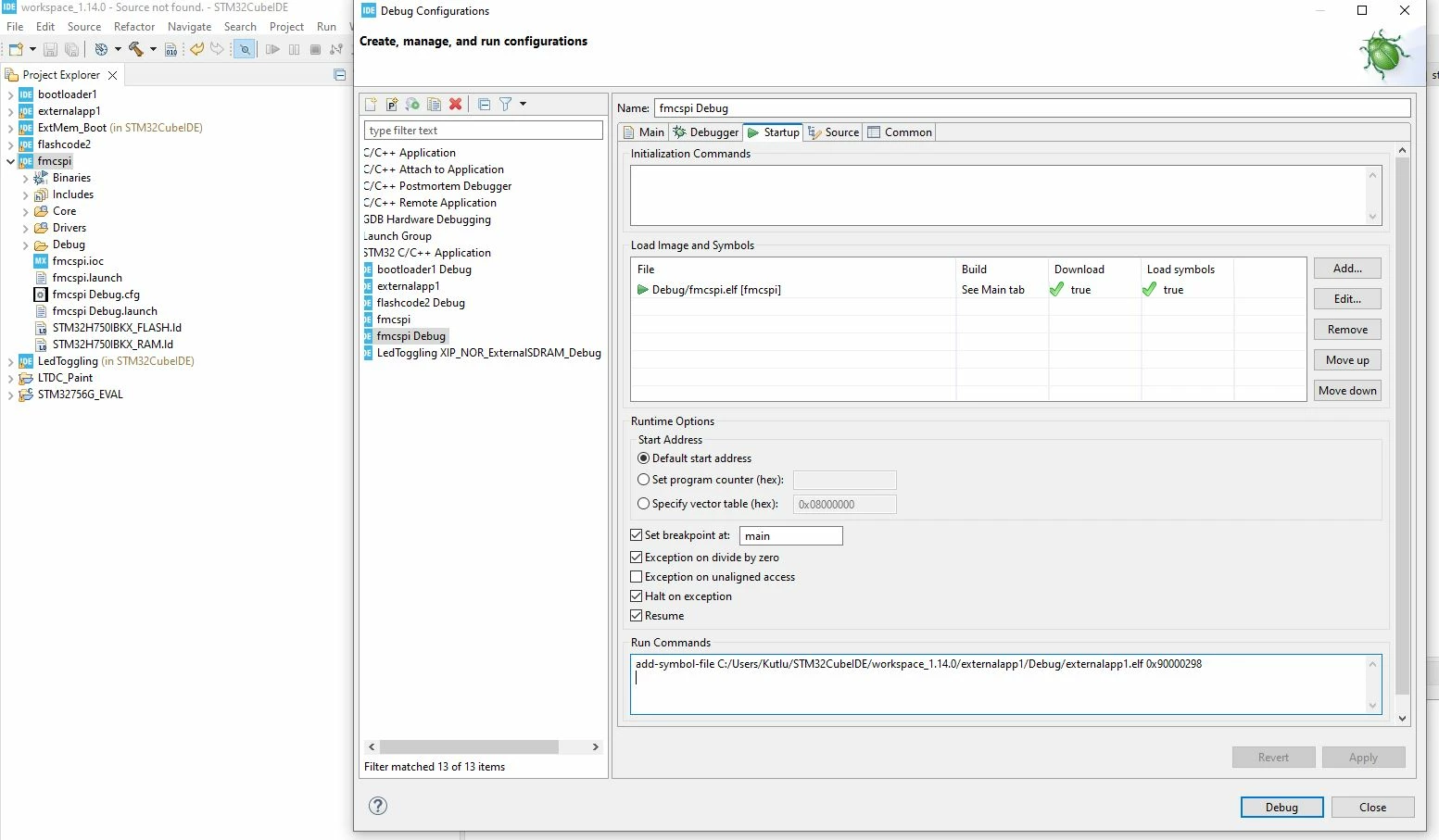Expand the Drivers folder
Screen dimensions: 1439x840
pyautogui.click(x=25, y=228)
